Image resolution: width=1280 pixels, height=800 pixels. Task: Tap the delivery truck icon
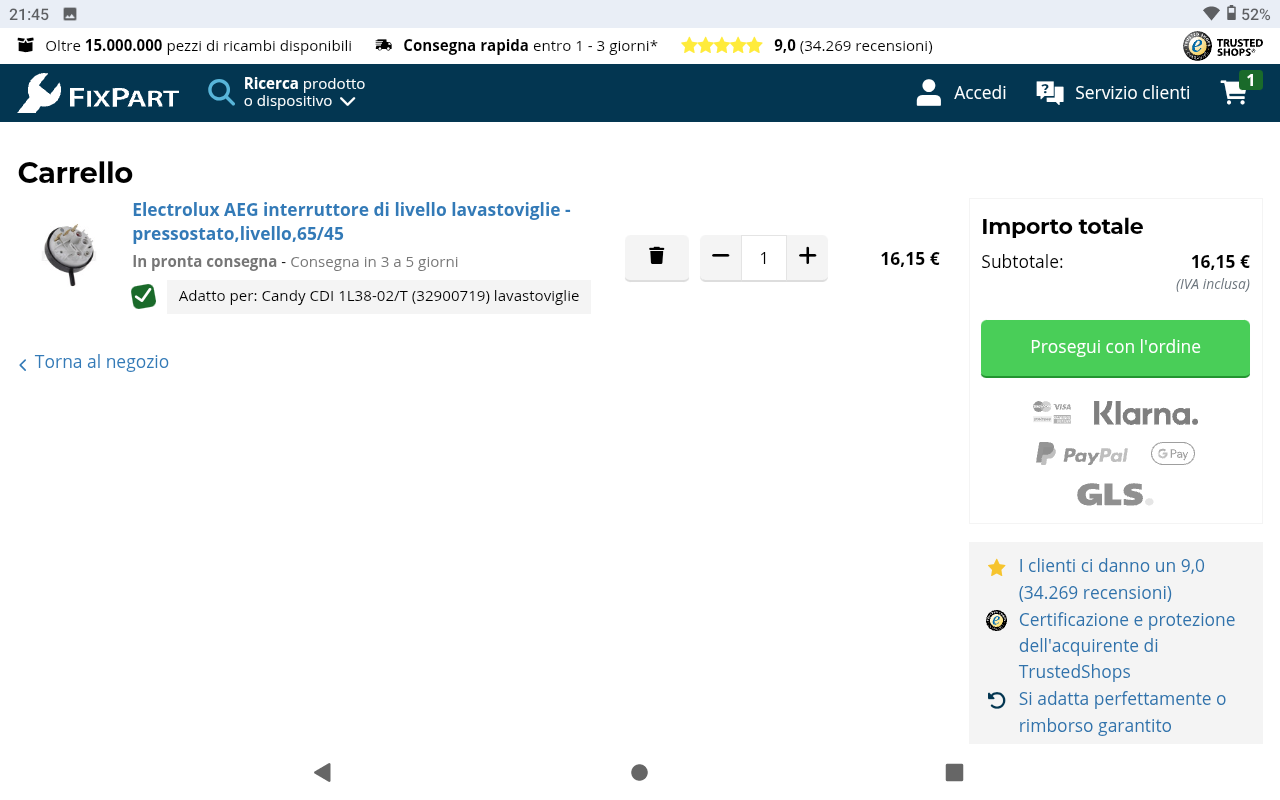pyautogui.click(x=384, y=45)
